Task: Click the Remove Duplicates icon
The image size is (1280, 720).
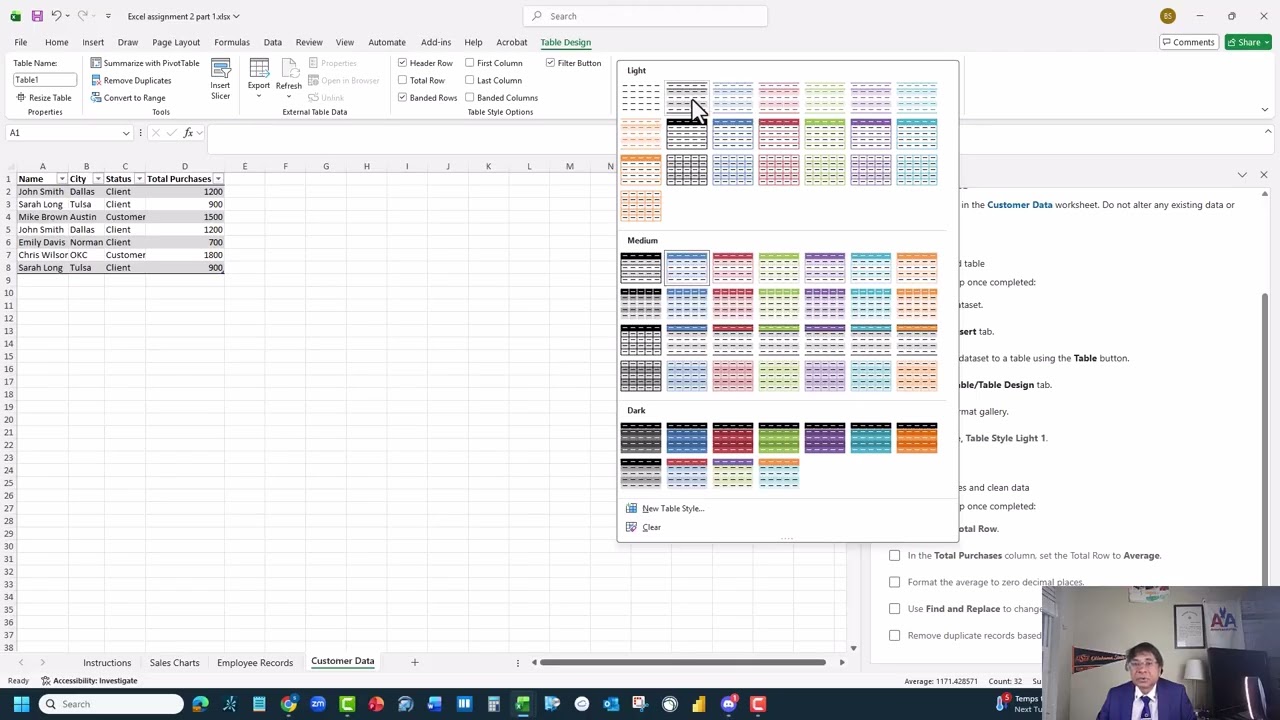Action: tap(96, 80)
